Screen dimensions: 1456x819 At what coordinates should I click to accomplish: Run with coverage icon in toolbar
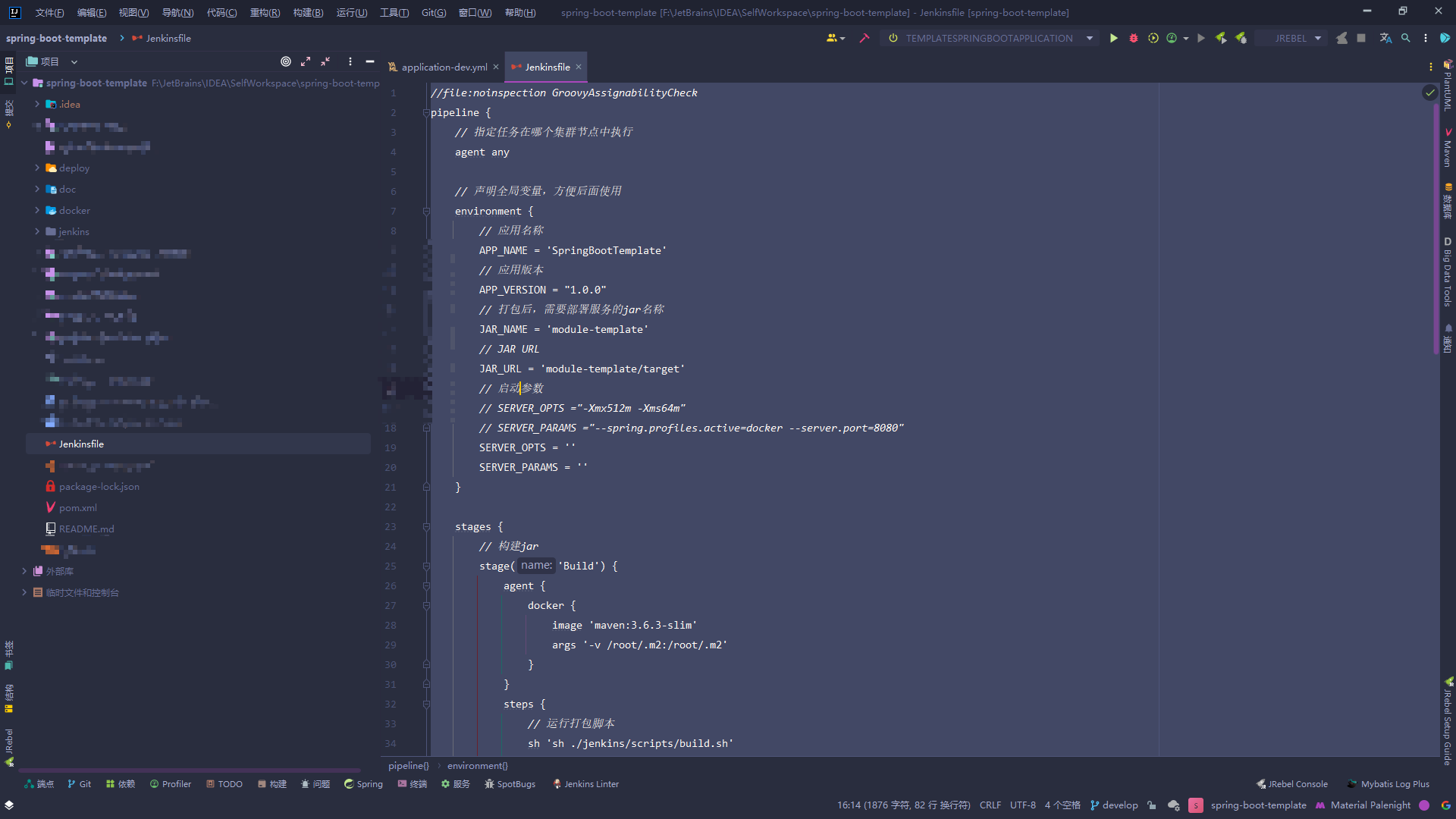[x=1153, y=38]
